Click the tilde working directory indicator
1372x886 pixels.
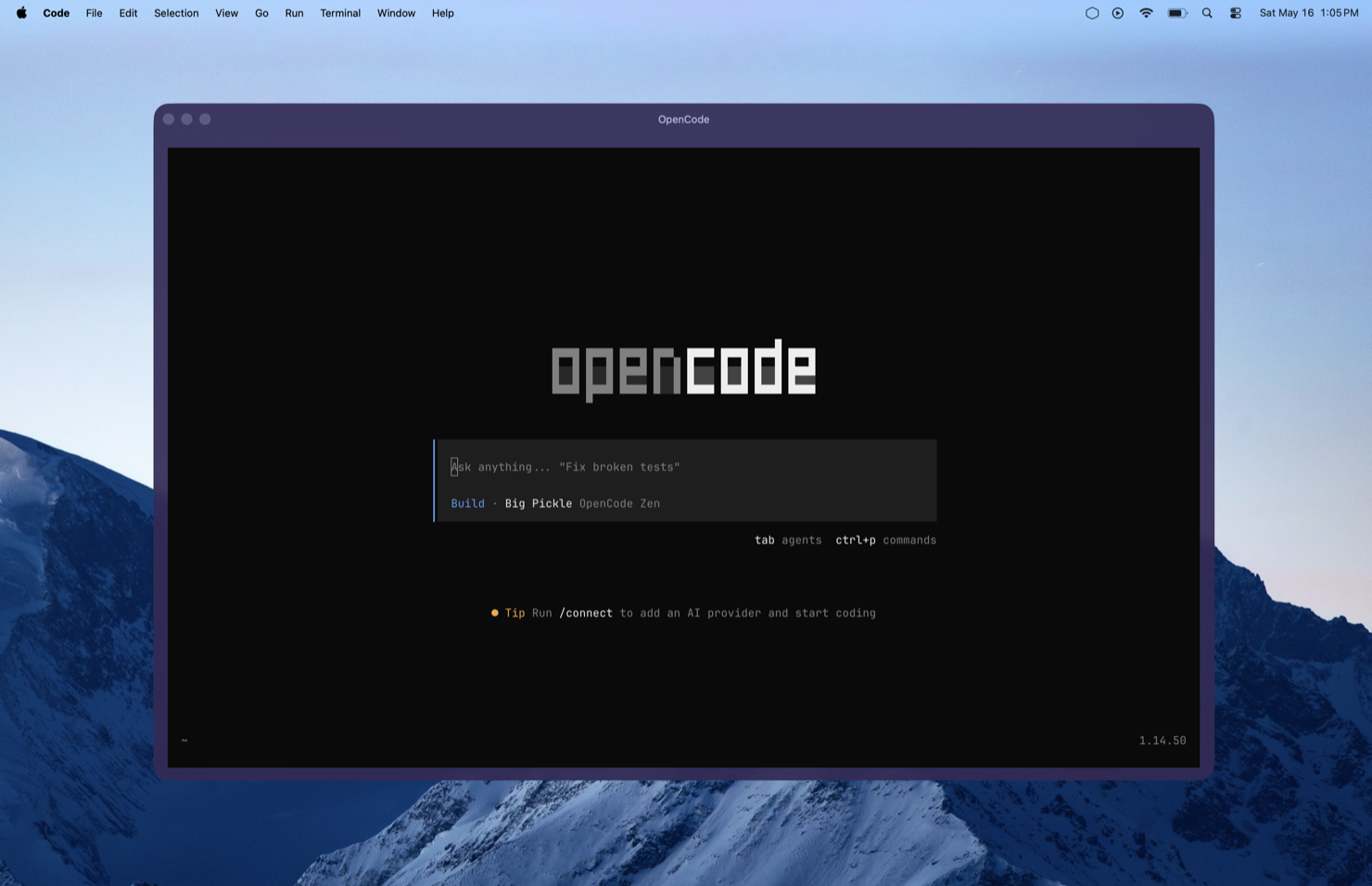tap(184, 740)
